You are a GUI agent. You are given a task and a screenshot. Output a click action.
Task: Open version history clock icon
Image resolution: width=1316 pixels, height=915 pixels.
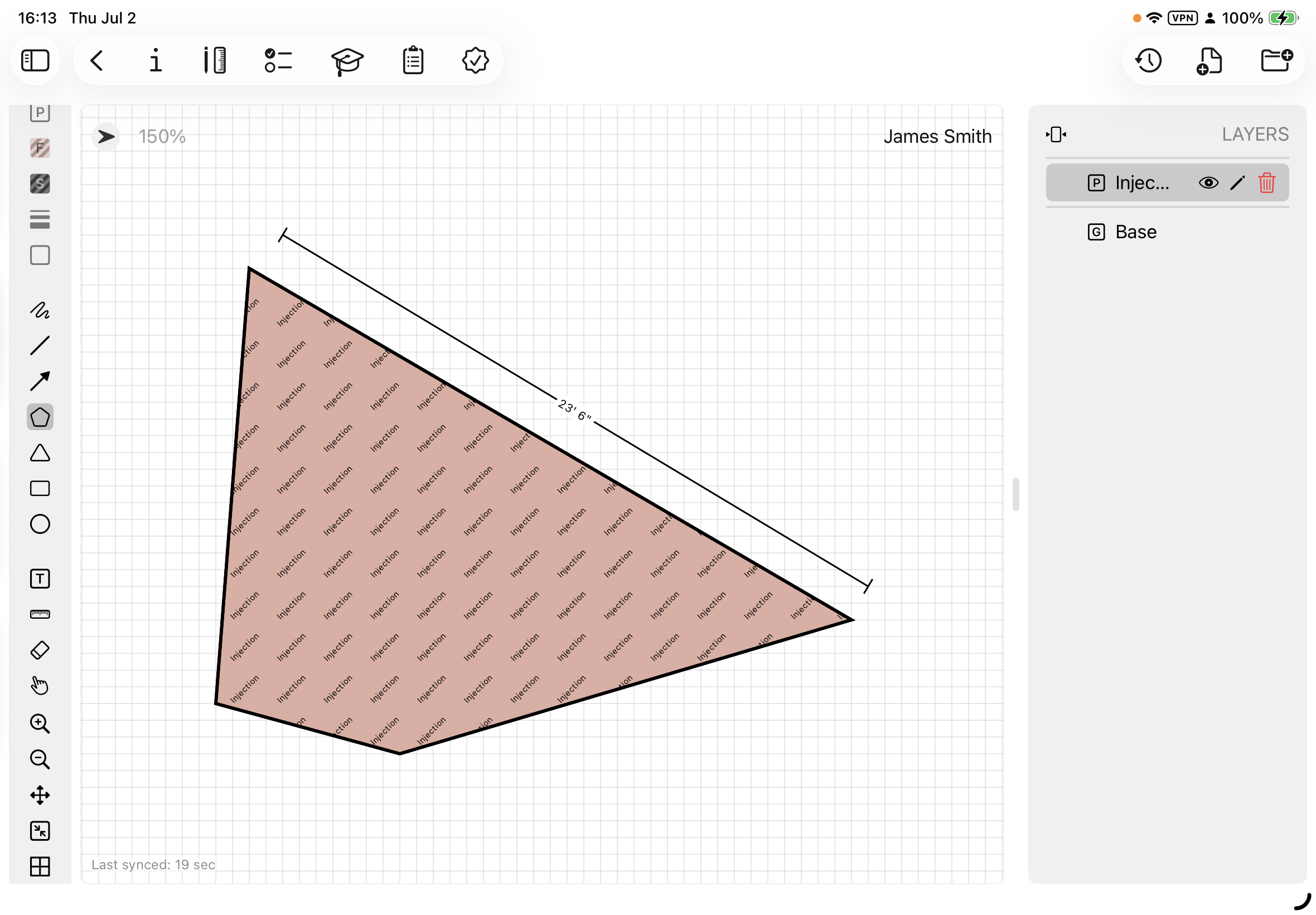click(1149, 60)
